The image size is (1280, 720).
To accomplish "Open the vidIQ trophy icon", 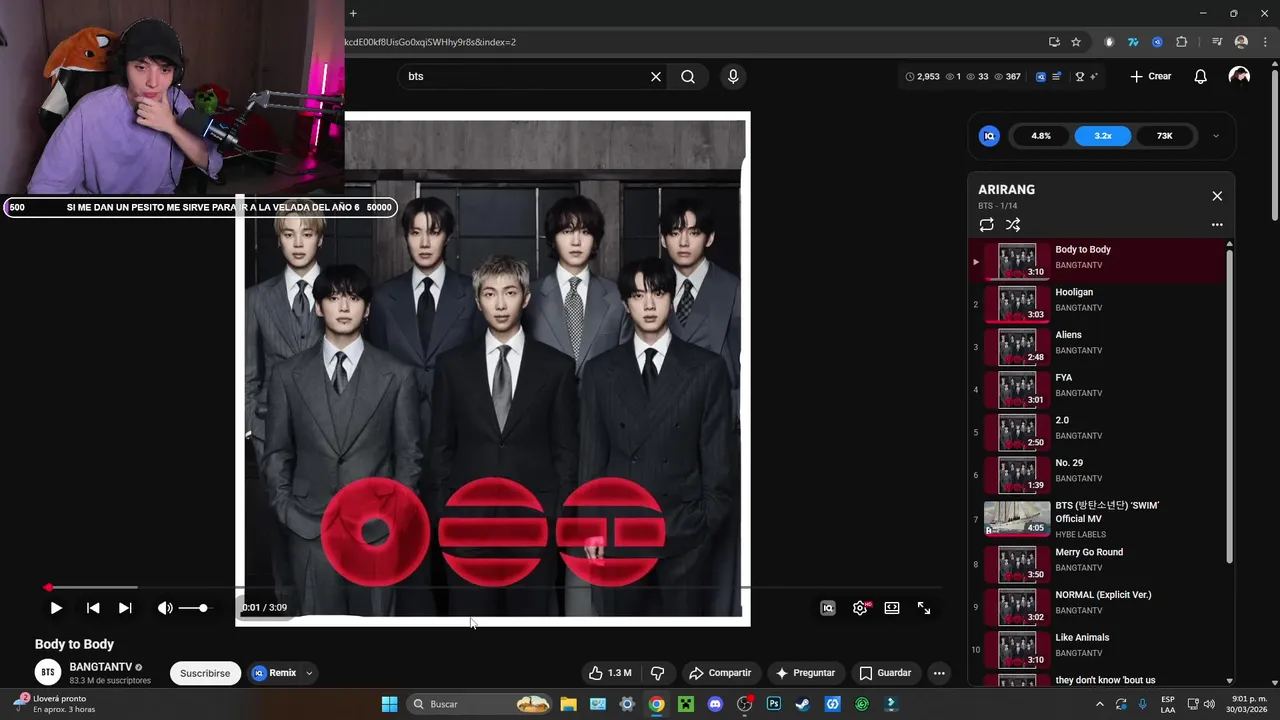I will click(1080, 76).
